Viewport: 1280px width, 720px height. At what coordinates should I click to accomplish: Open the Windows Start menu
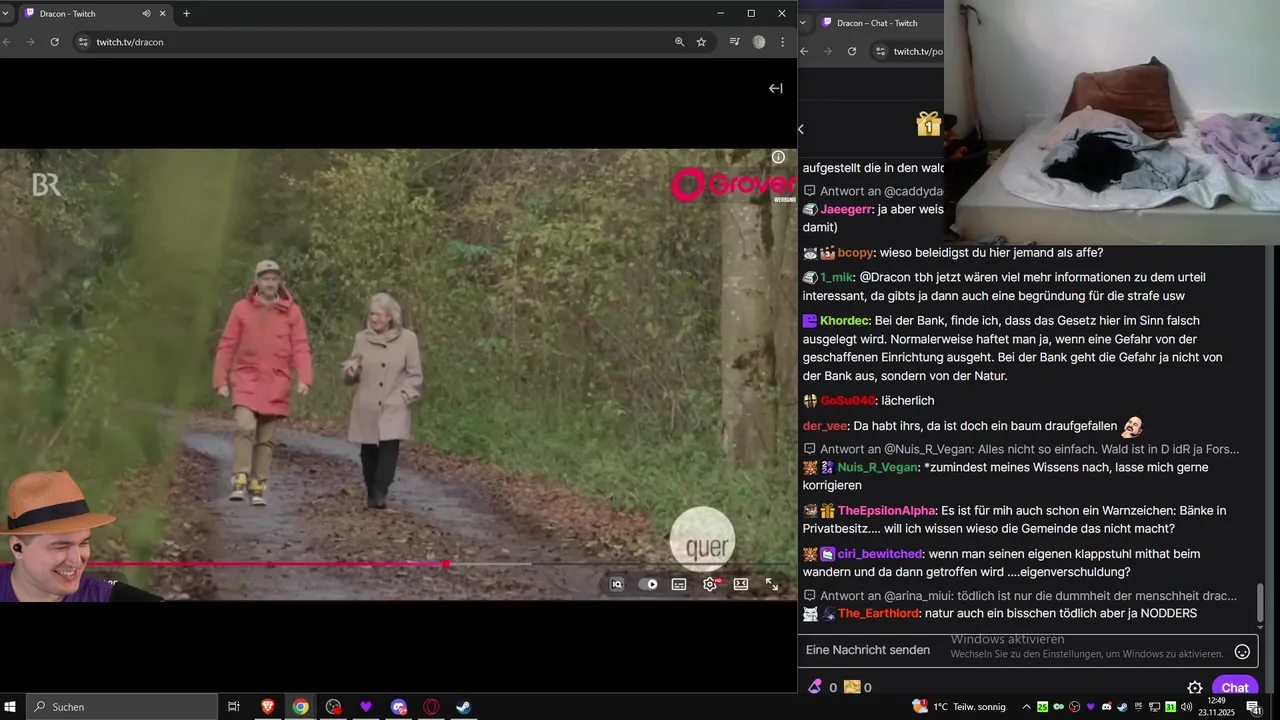(x=10, y=707)
